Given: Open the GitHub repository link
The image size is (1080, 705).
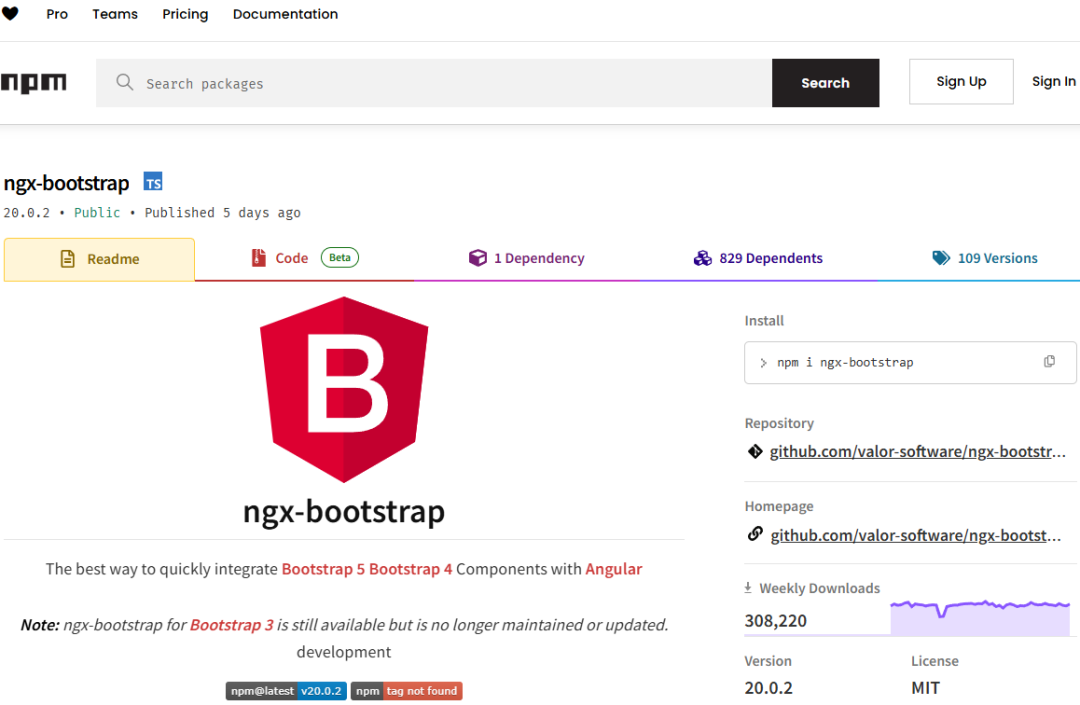Looking at the screenshot, I should (917, 452).
